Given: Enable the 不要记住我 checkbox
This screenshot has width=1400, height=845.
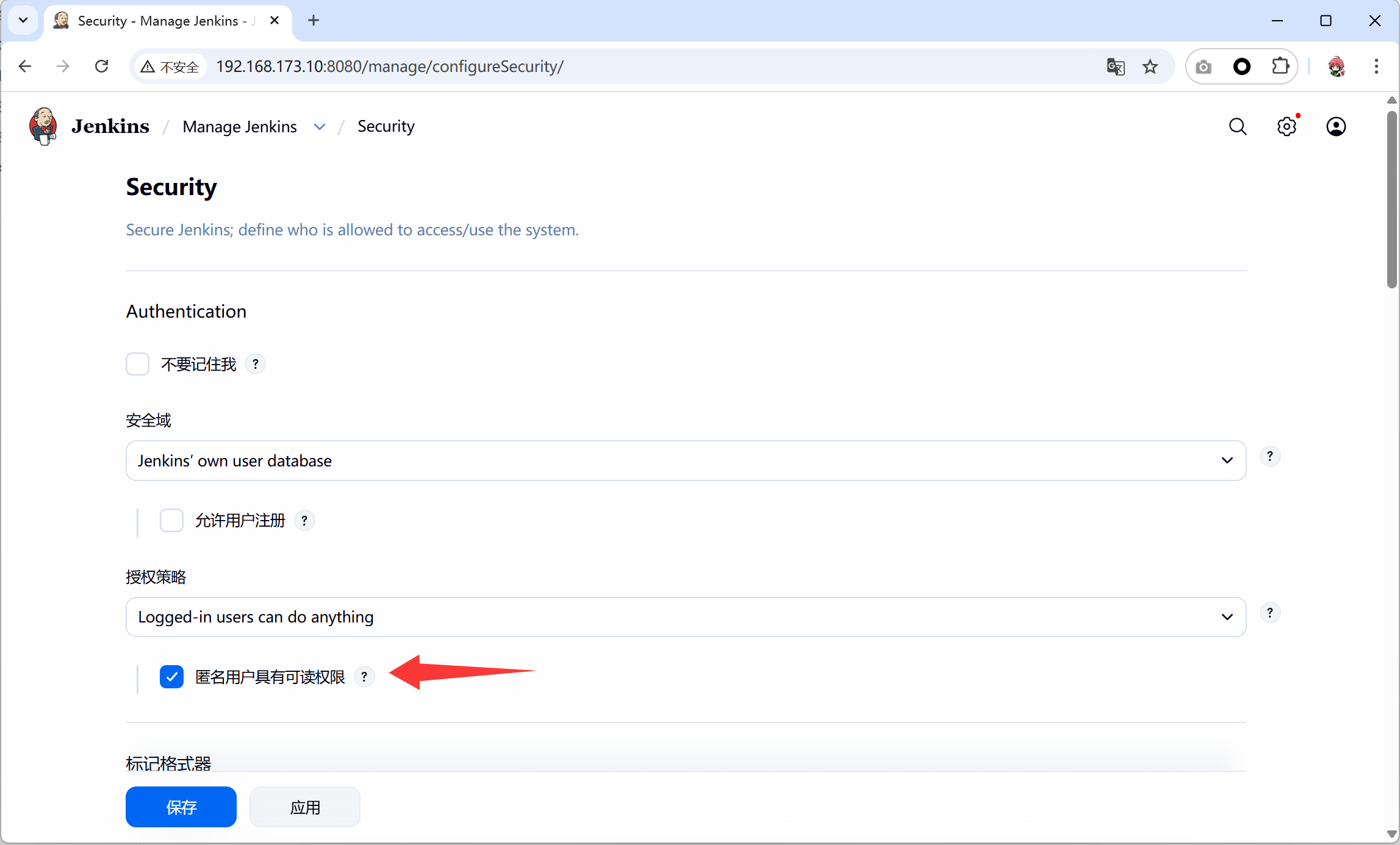Looking at the screenshot, I should point(138,365).
